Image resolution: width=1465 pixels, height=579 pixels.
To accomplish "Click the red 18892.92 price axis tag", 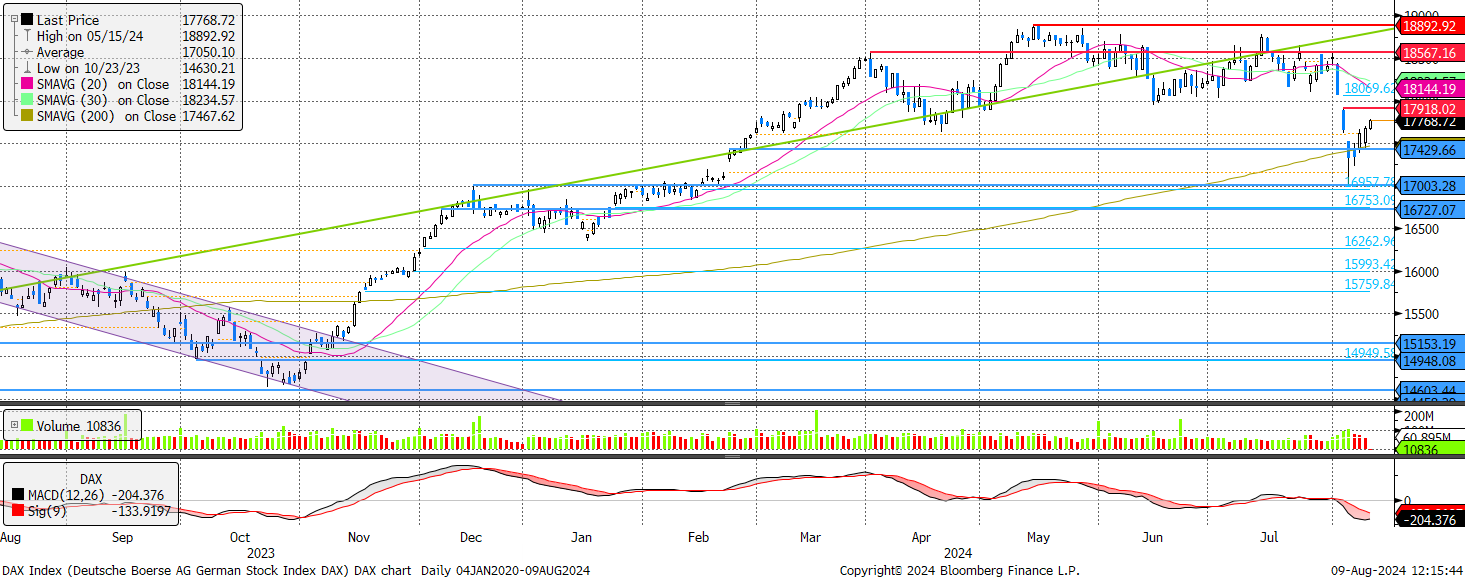I will 1428,27.
